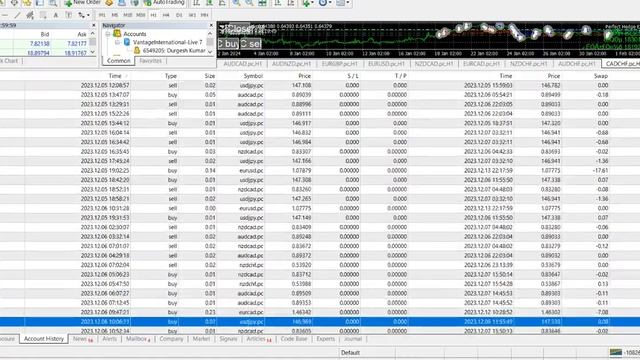The height and width of the screenshot is (360, 640).
Task: Select the candlestick chart type icon
Action: 209,2
